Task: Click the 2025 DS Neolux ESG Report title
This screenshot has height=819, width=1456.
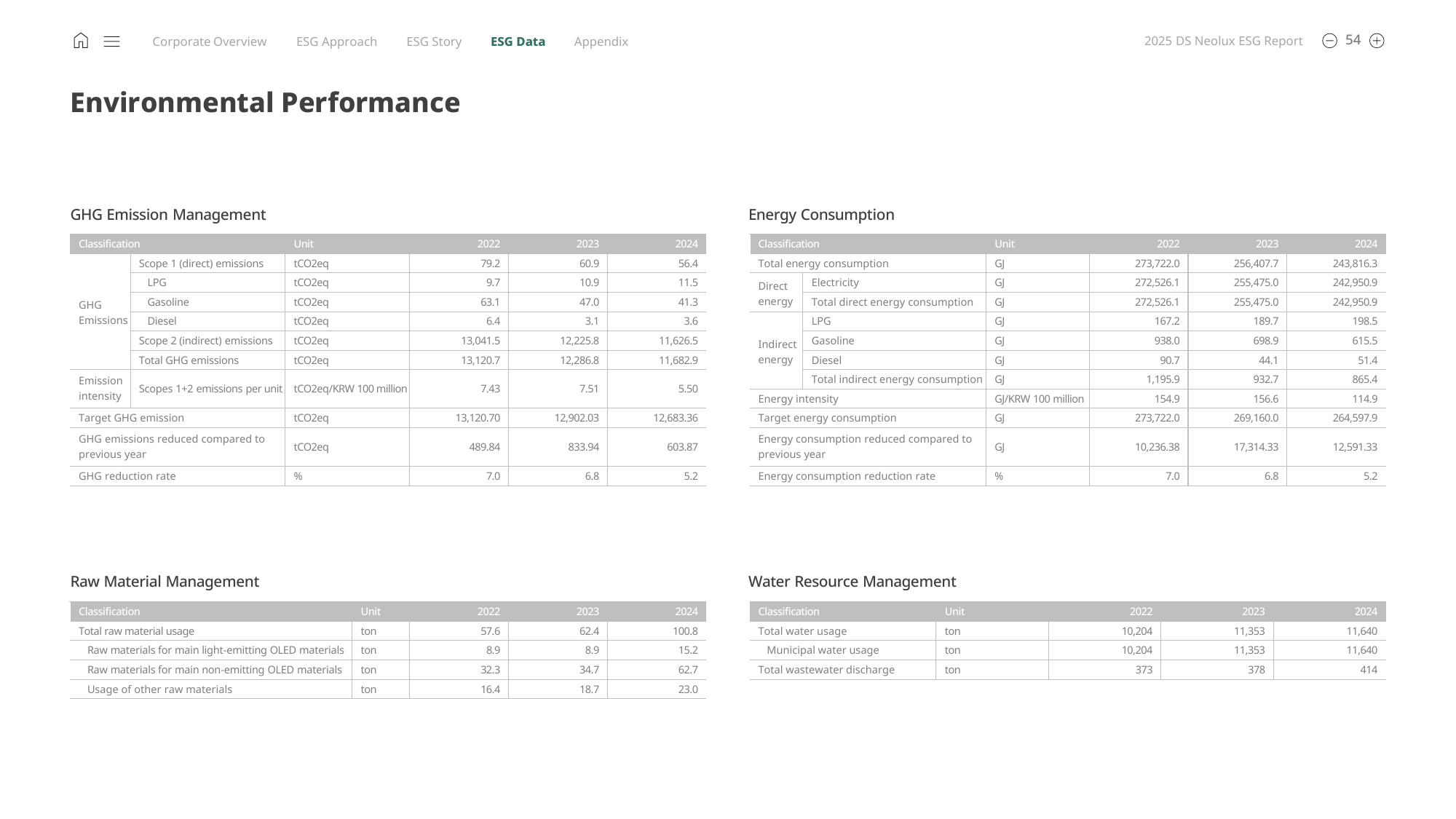Action: [x=1223, y=41]
